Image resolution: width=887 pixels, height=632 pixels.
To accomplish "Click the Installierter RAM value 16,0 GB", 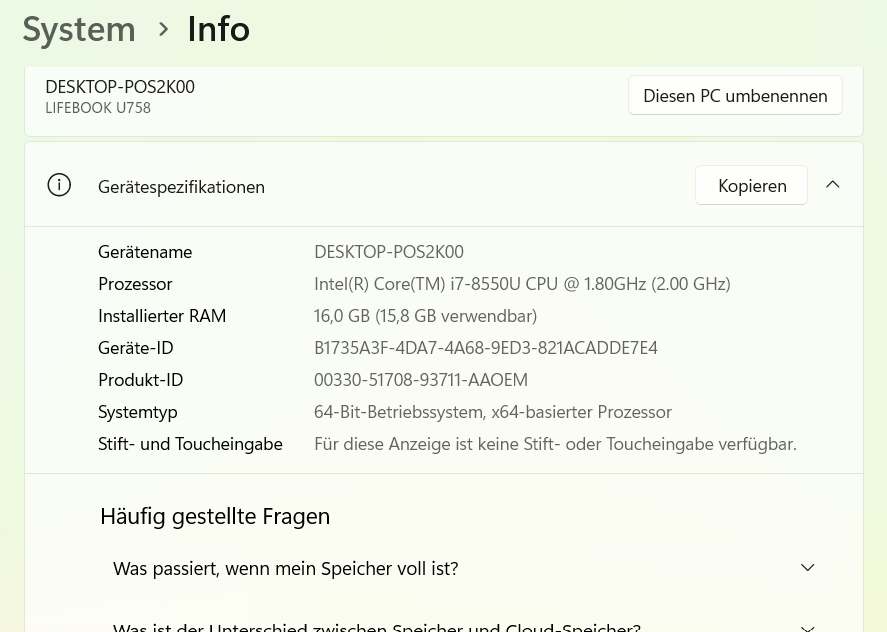I will [x=425, y=316].
